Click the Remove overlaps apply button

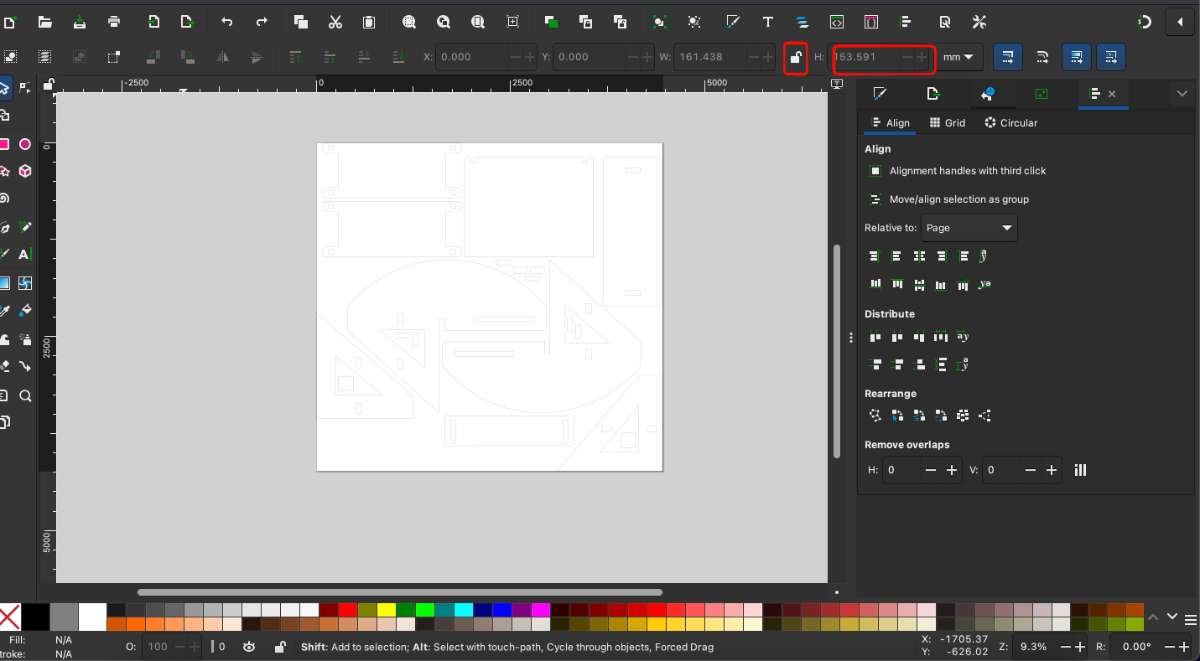[x=1080, y=470]
